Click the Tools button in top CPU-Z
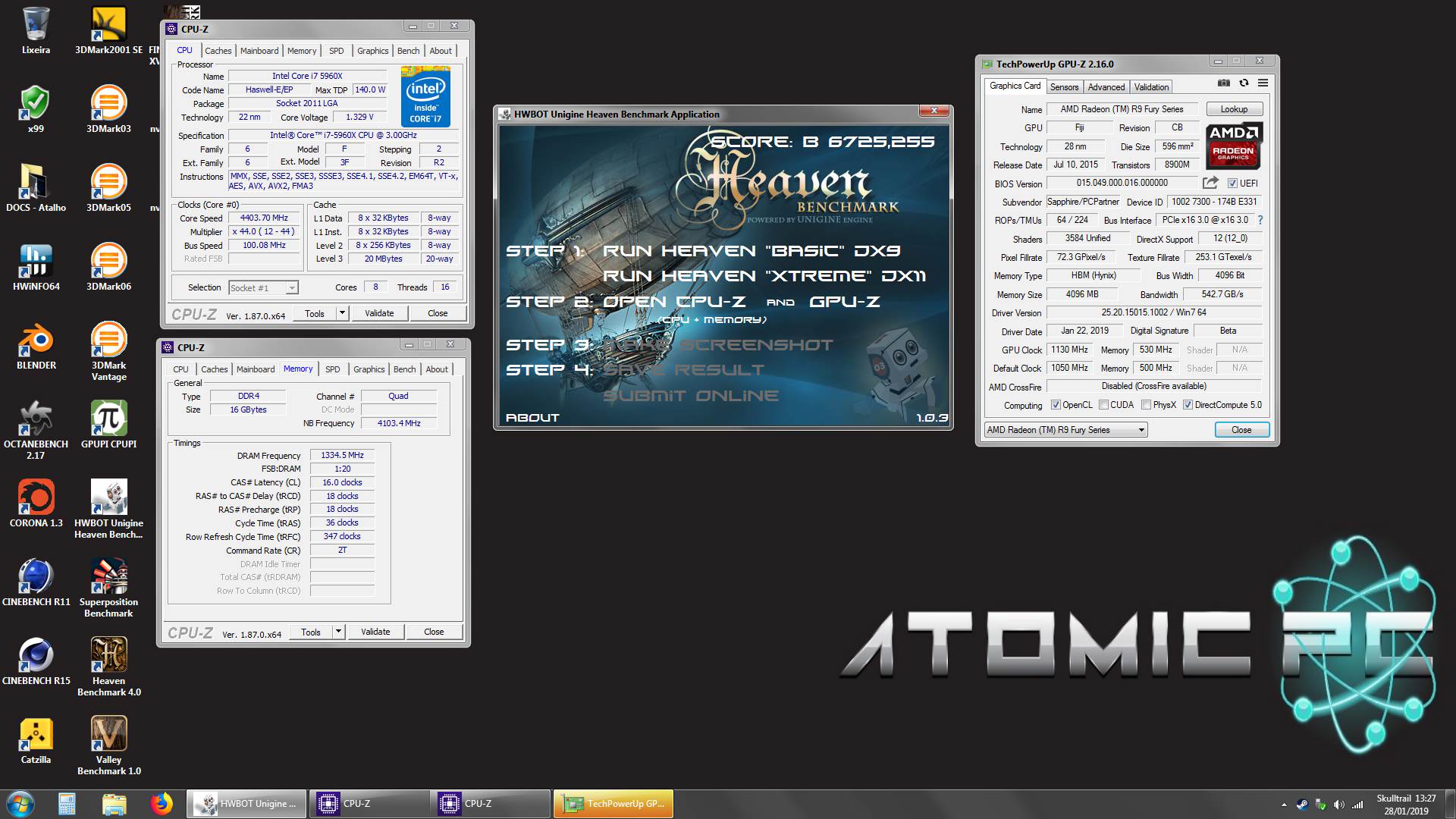 [x=315, y=313]
